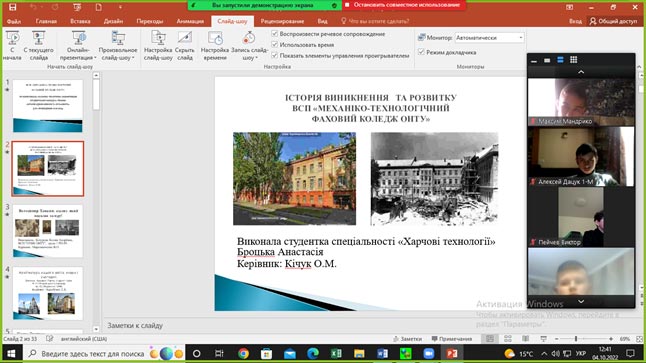The height and width of the screenshot is (363, 646).
Task: Click the Hide slide (Скрыть слайд) icon
Action: (x=185, y=38)
